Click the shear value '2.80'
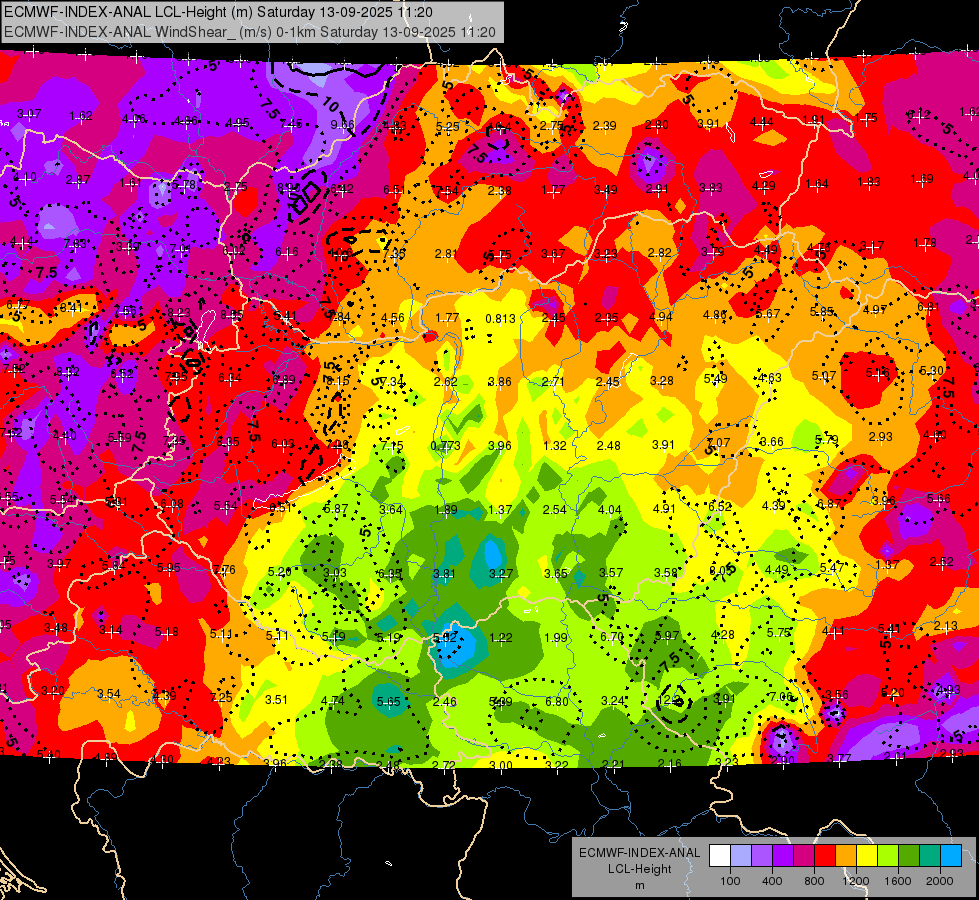This screenshot has height=900, width=979. [x=657, y=125]
